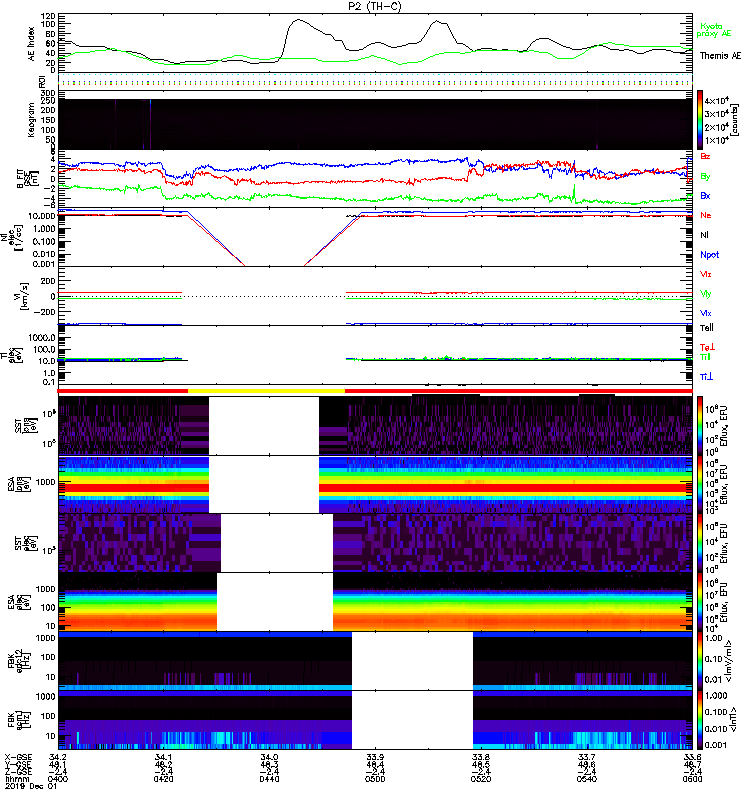Click the plot title 'P2 (TH-C)'
This screenshot has height=800, width=750.
coord(375,6)
